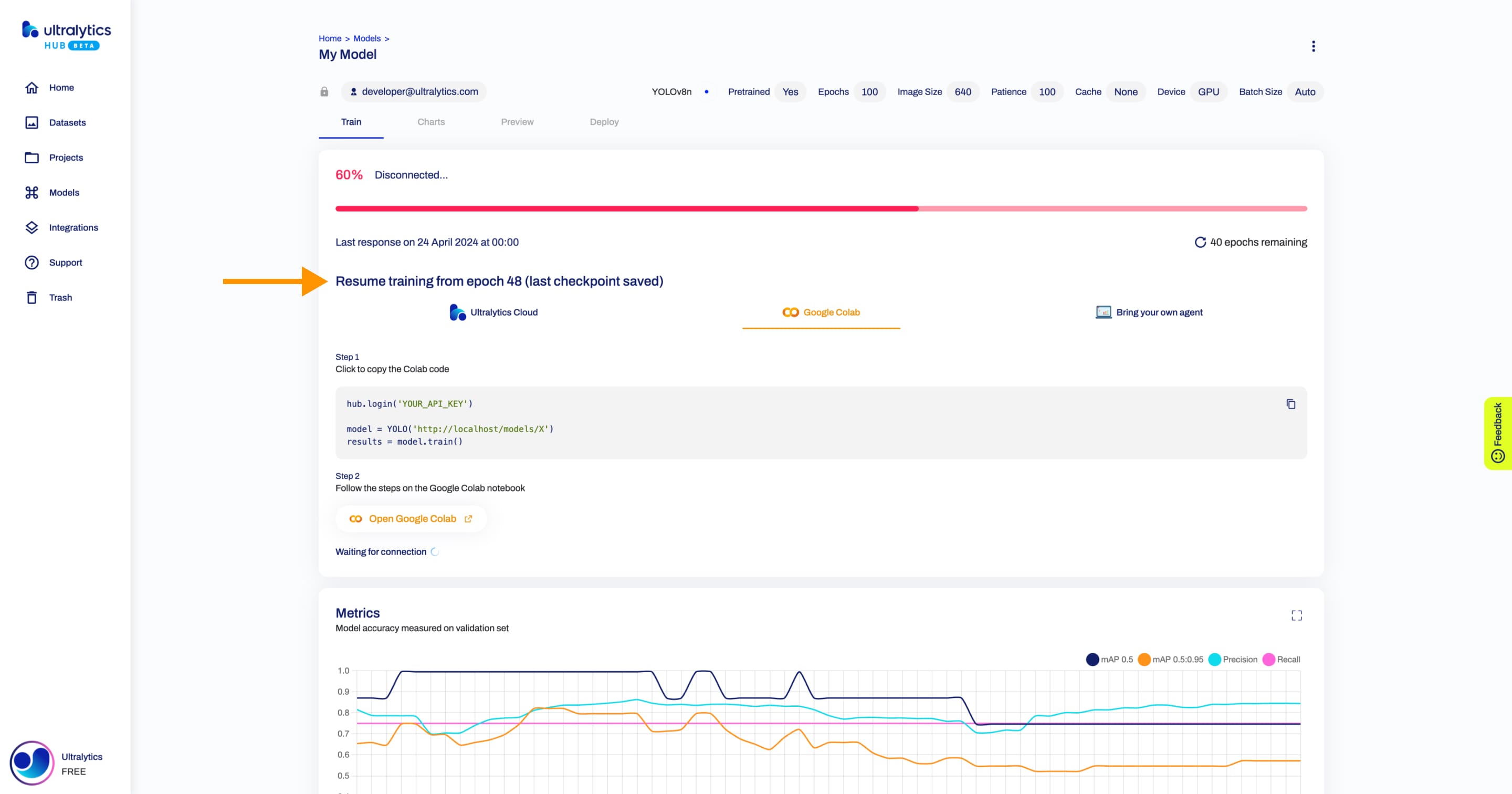
Task: Switch to the Charts tab
Action: pos(431,121)
